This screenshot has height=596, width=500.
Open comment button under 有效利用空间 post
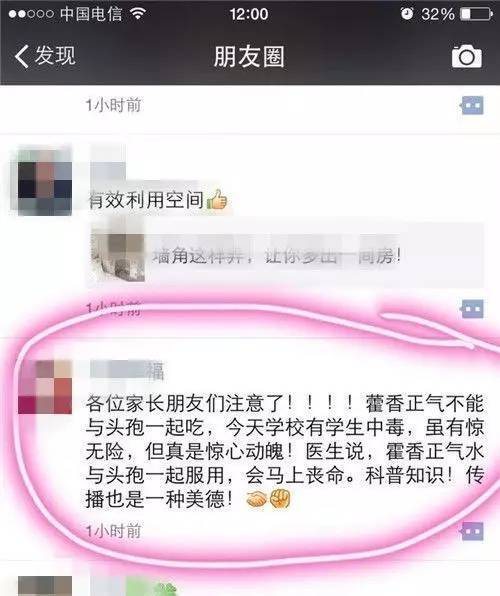point(471,309)
